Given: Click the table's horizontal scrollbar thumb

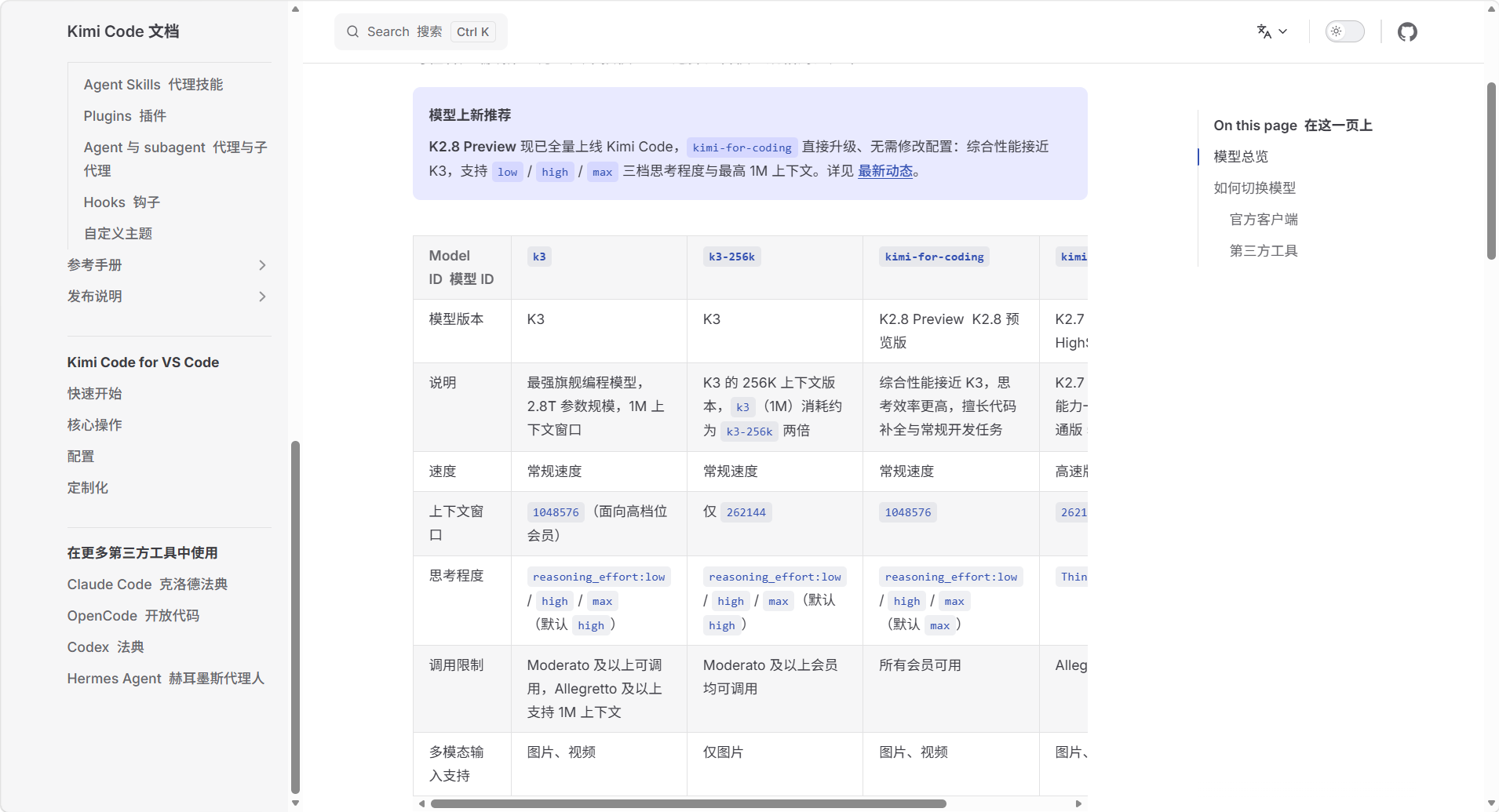Looking at the screenshot, I should (x=688, y=803).
